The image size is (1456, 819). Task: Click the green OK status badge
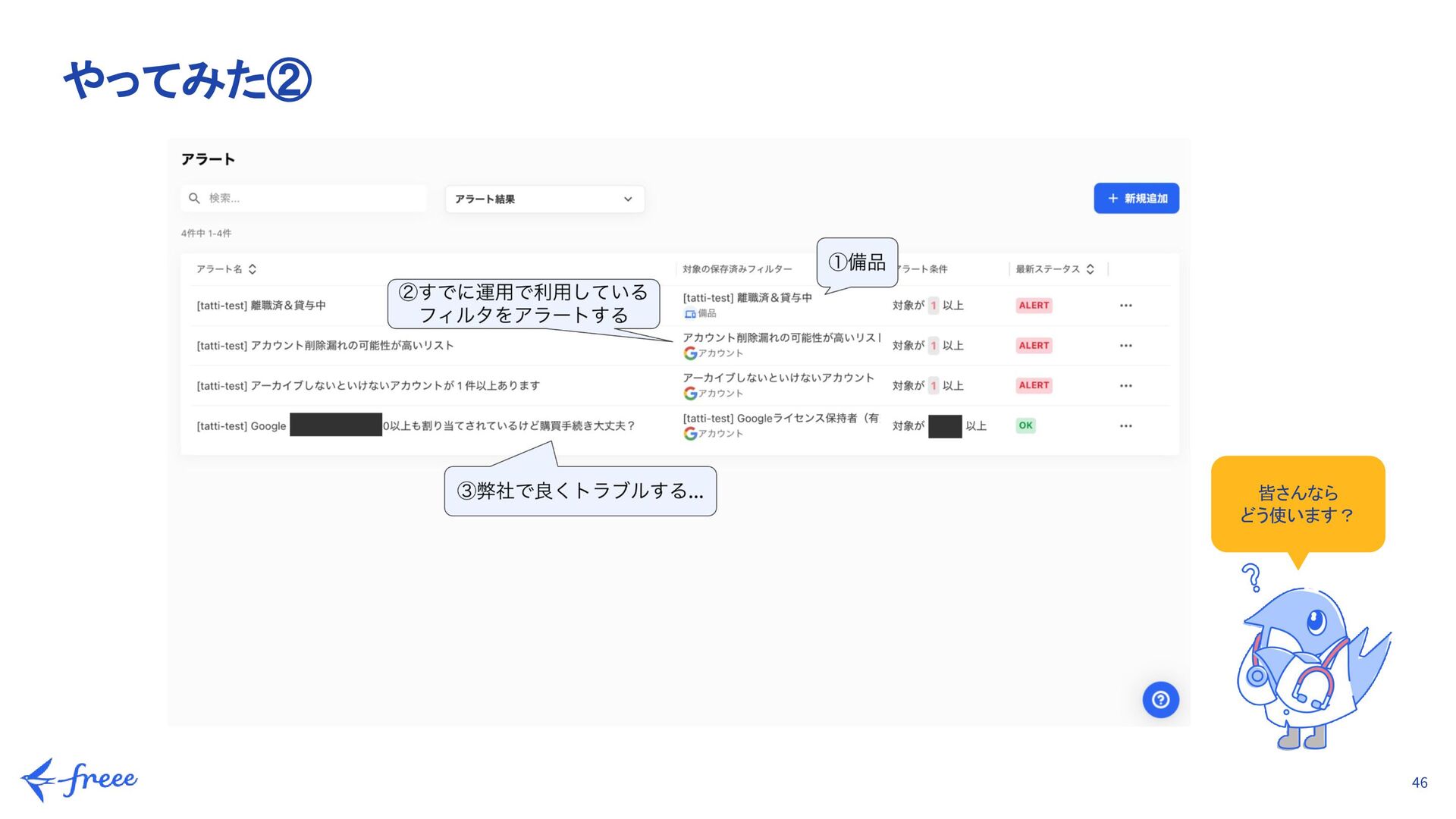point(1025,425)
